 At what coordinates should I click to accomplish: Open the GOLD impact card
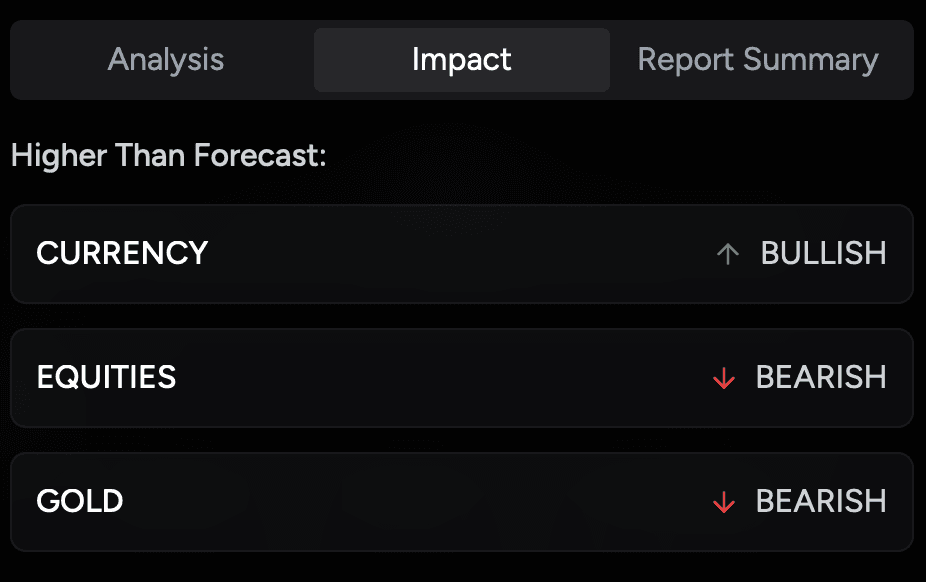(463, 501)
